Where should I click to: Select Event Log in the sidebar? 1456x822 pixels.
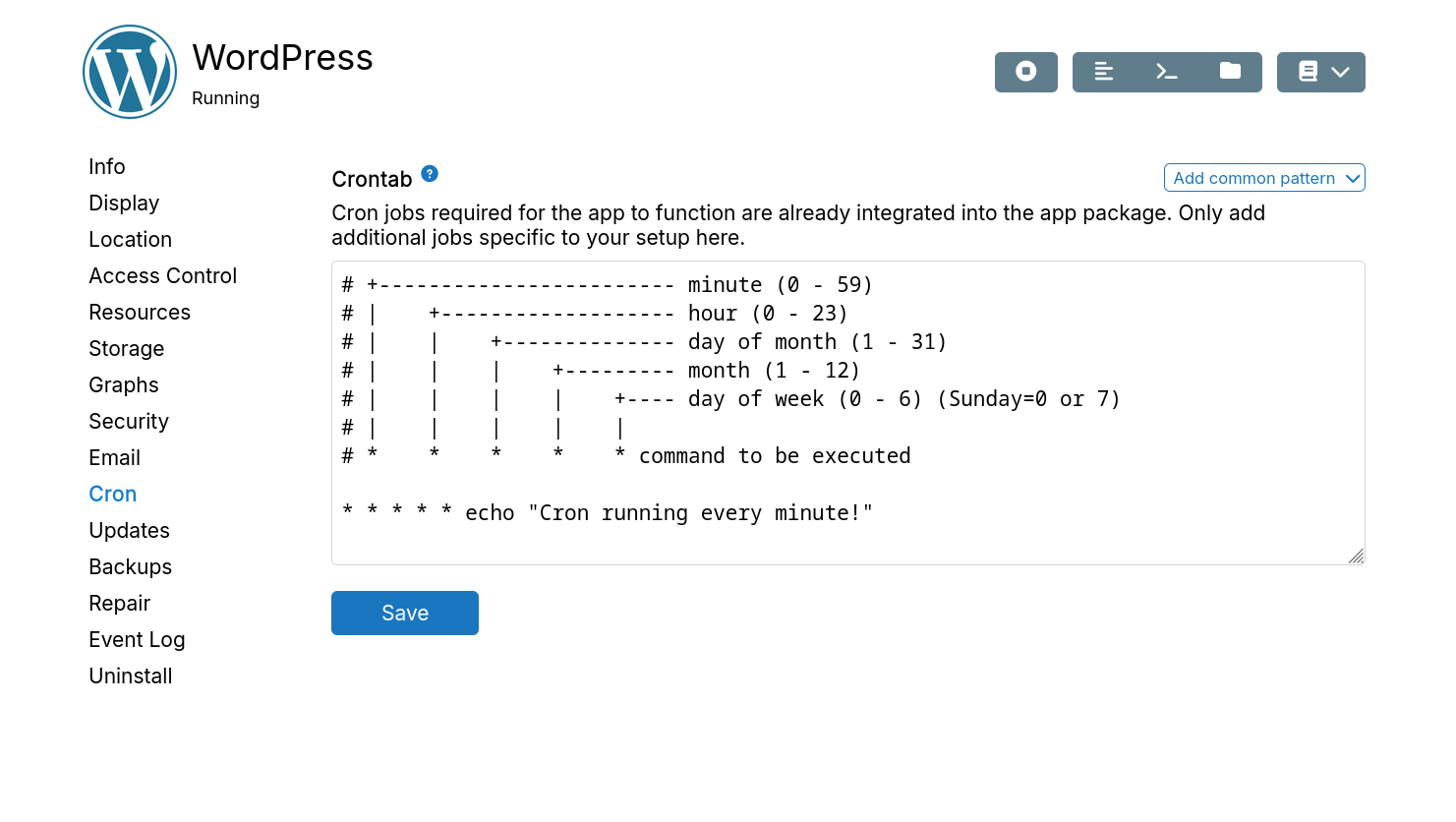(137, 640)
